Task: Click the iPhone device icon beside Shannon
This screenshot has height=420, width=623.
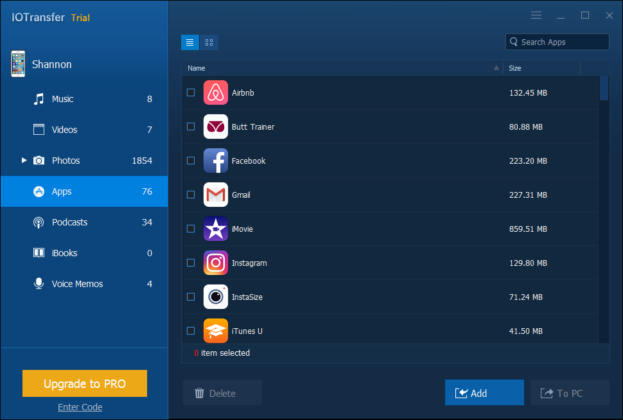Action: pyautogui.click(x=18, y=64)
